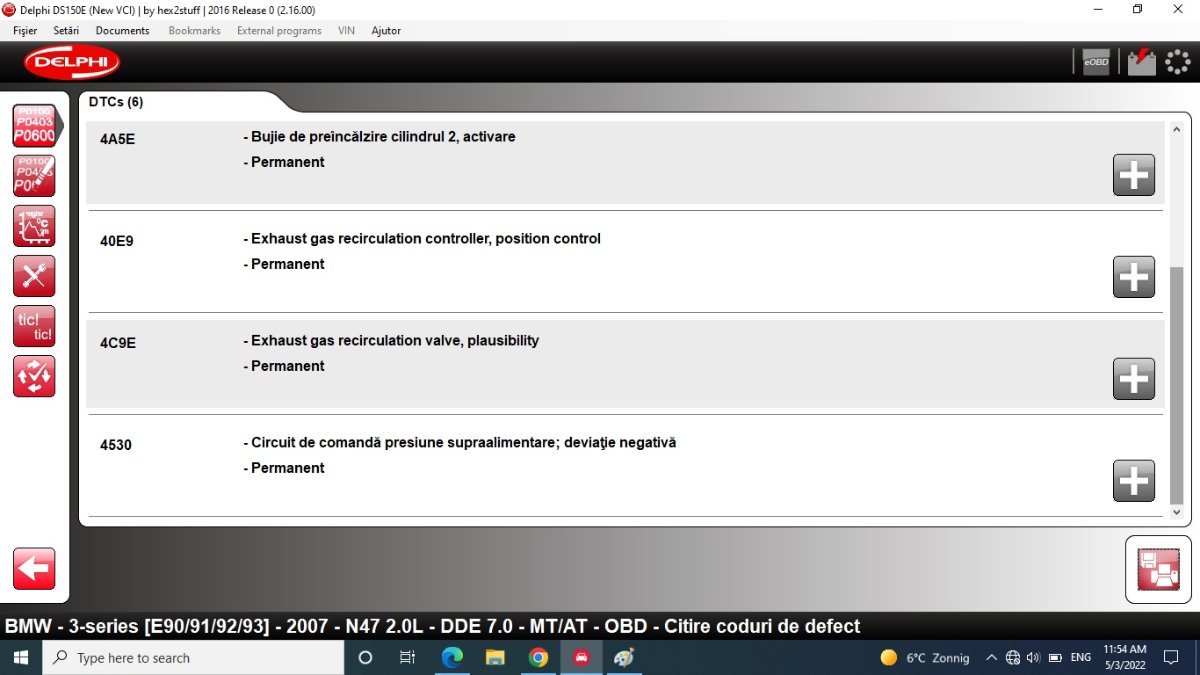Click the battery voltage icon in the header
Screen dimensions: 1200x675
[1141, 62]
